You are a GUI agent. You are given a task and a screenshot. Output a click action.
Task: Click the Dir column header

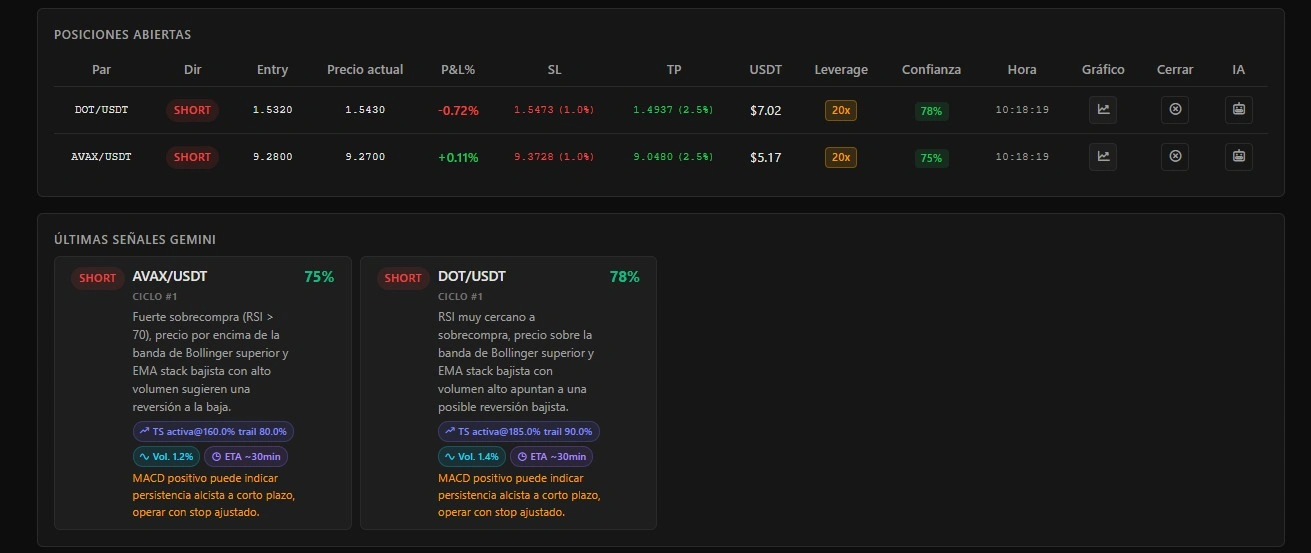tap(193, 70)
